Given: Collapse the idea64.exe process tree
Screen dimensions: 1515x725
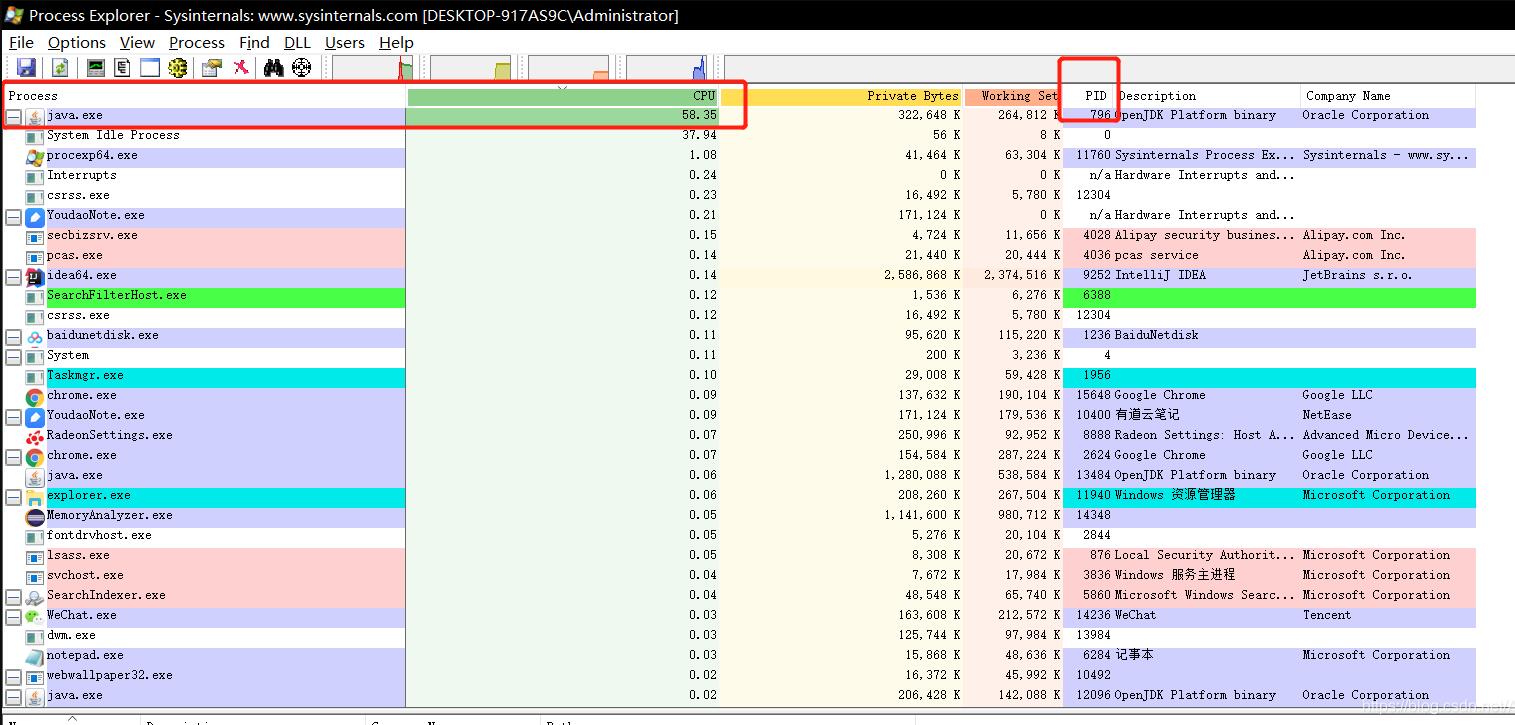Looking at the screenshot, I should pyautogui.click(x=14, y=276).
